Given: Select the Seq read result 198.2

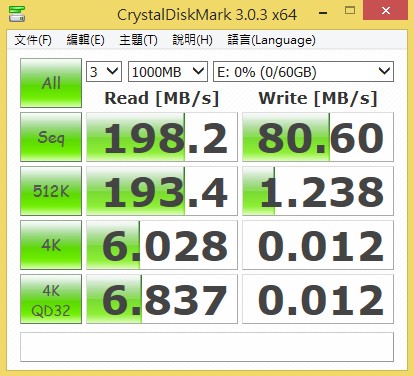Looking at the screenshot, I should point(162,137).
